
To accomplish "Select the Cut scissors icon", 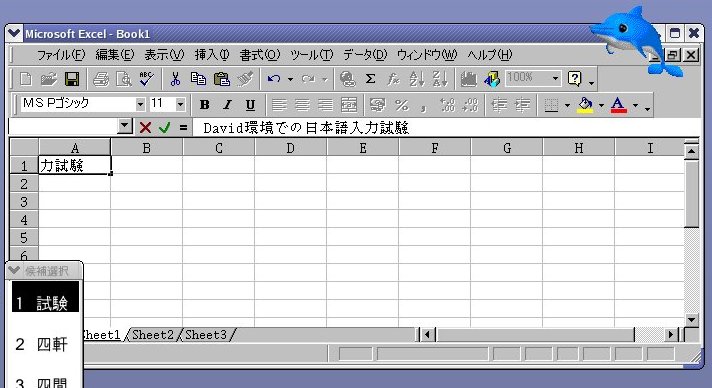I will [x=175, y=79].
